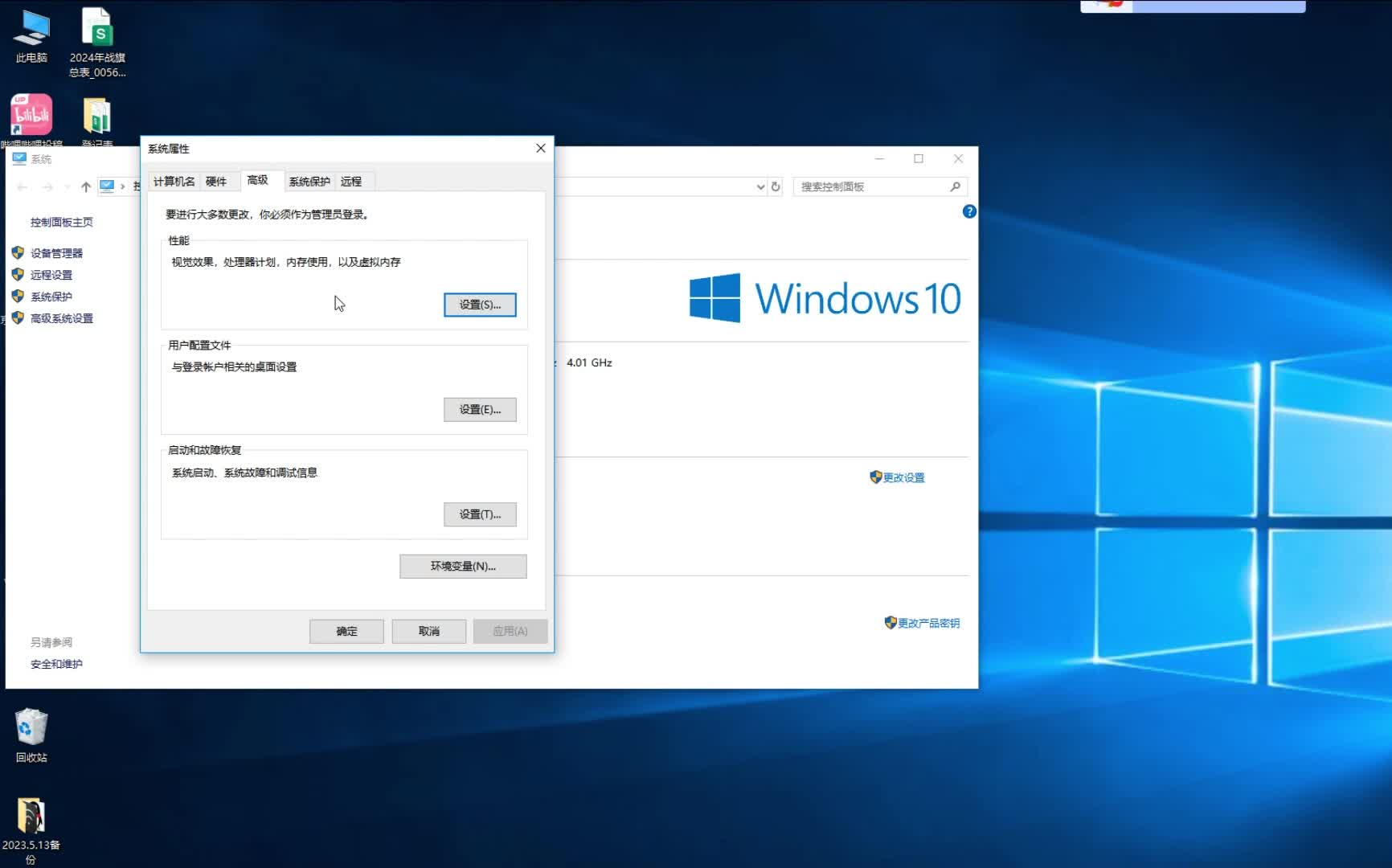Switch to the 硬件 tab
The image size is (1392, 868).
coord(216,182)
